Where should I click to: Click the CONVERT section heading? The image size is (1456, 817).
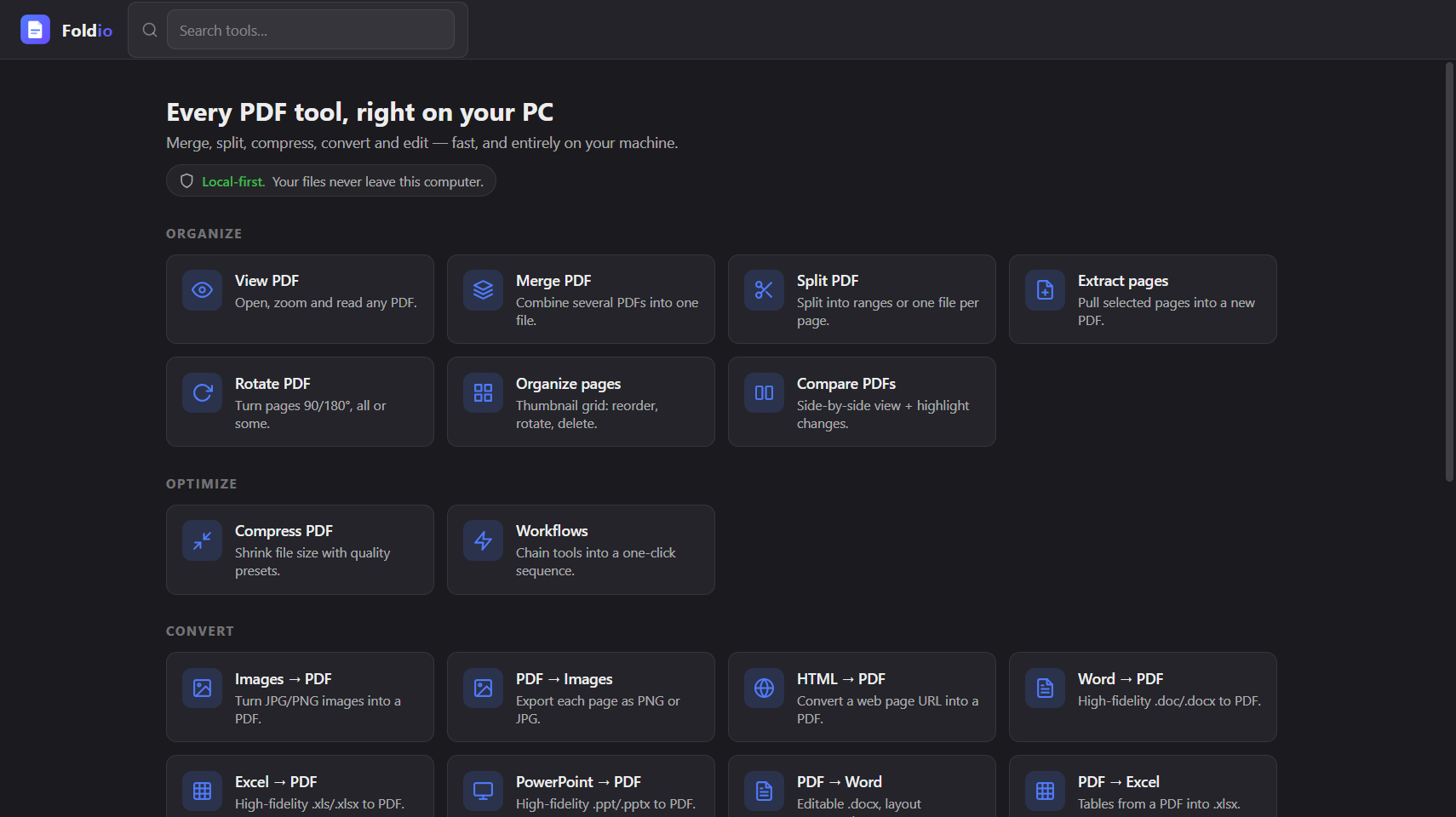(200, 631)
